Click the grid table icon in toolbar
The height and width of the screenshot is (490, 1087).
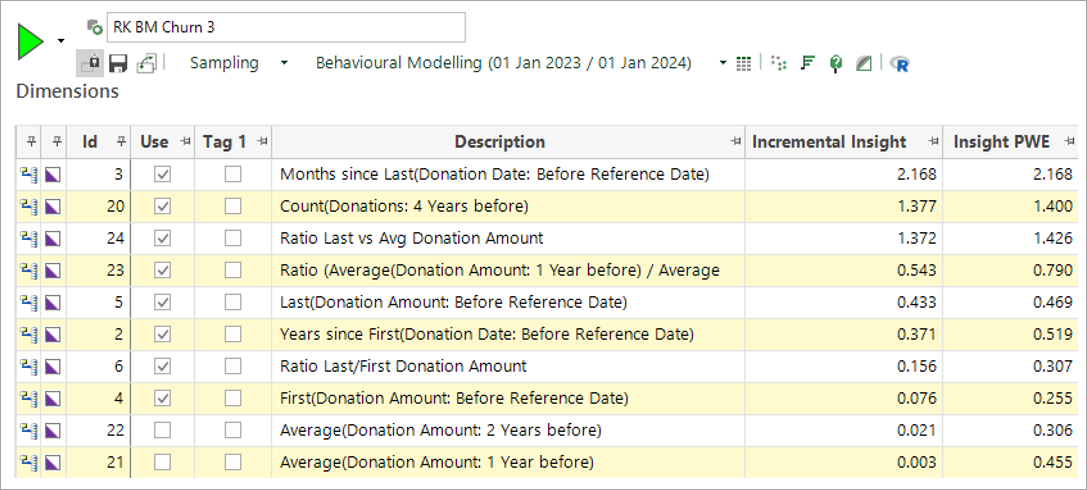[743, 64]
